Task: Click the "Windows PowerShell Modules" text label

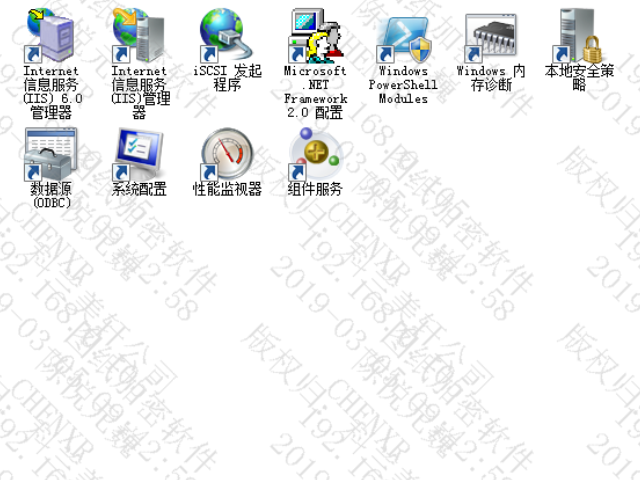Action: click(403, 85)
